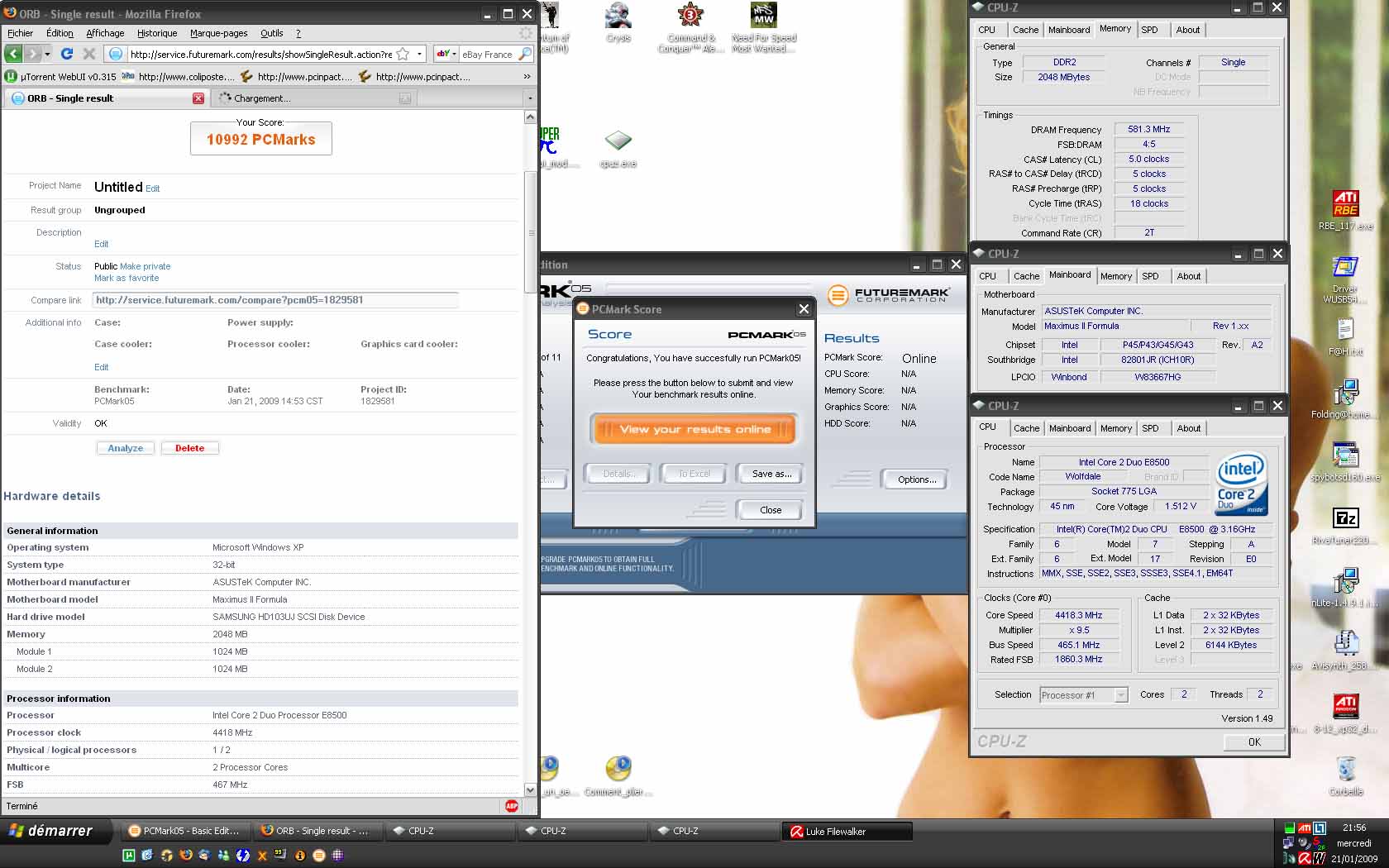Open RBE_117.exe ATI desktop icon

[x=1345, y=210]
